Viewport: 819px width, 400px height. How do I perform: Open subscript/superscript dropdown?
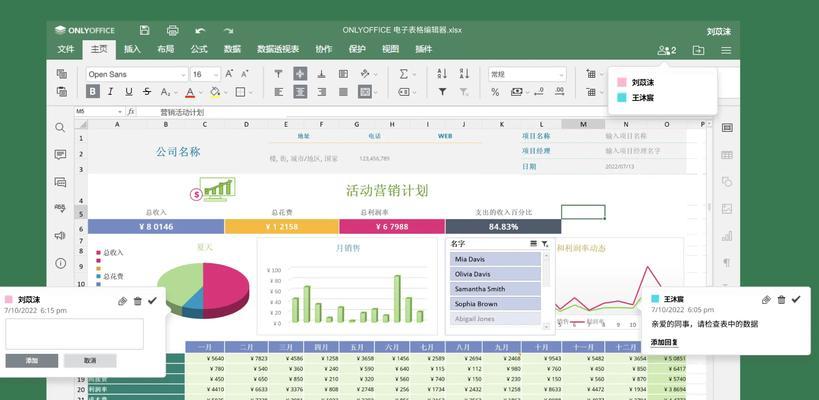(167, 92)
